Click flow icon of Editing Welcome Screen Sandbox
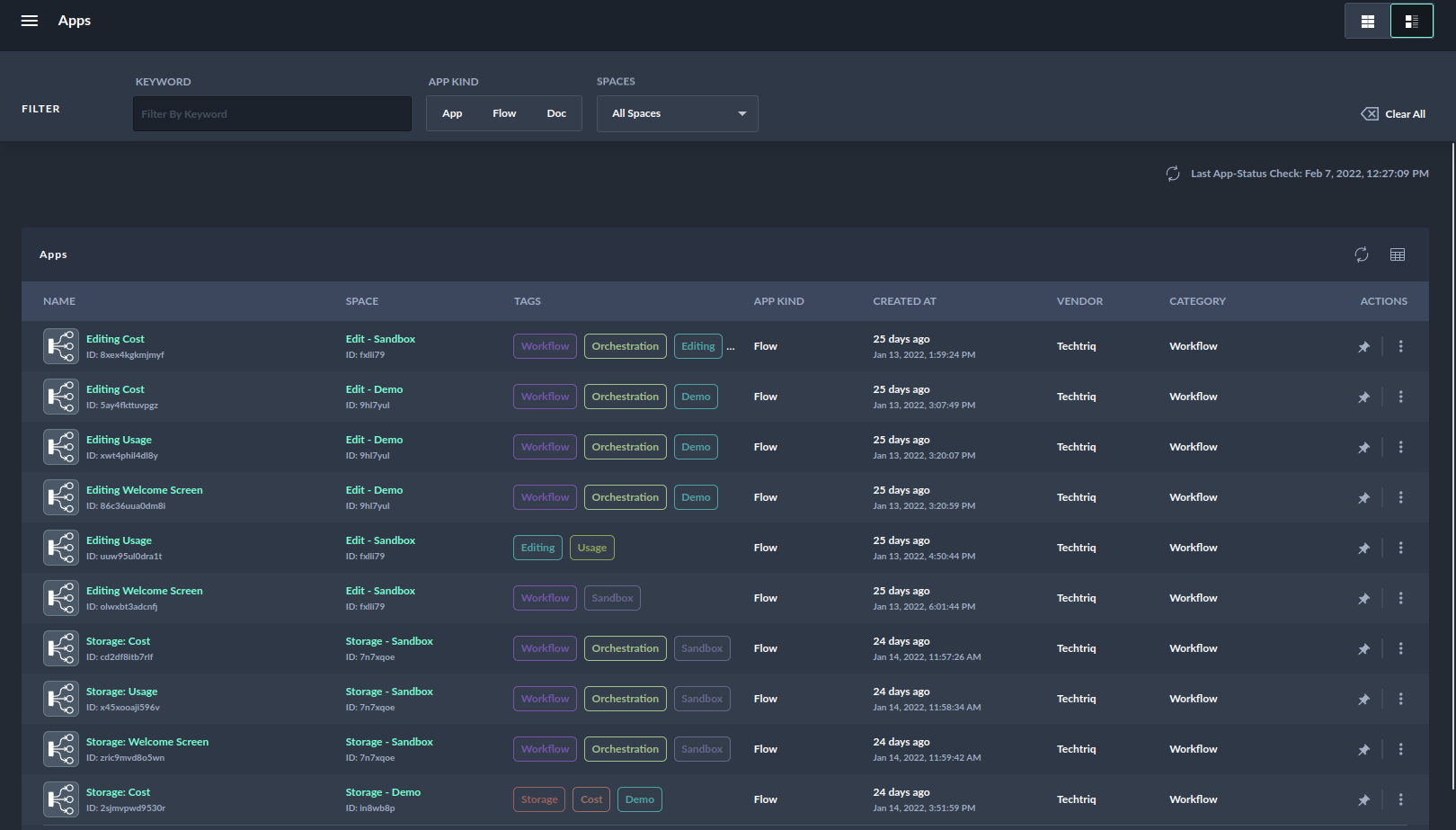The height and width of the screenshot is (830, 1456). [x=61, y=598]
